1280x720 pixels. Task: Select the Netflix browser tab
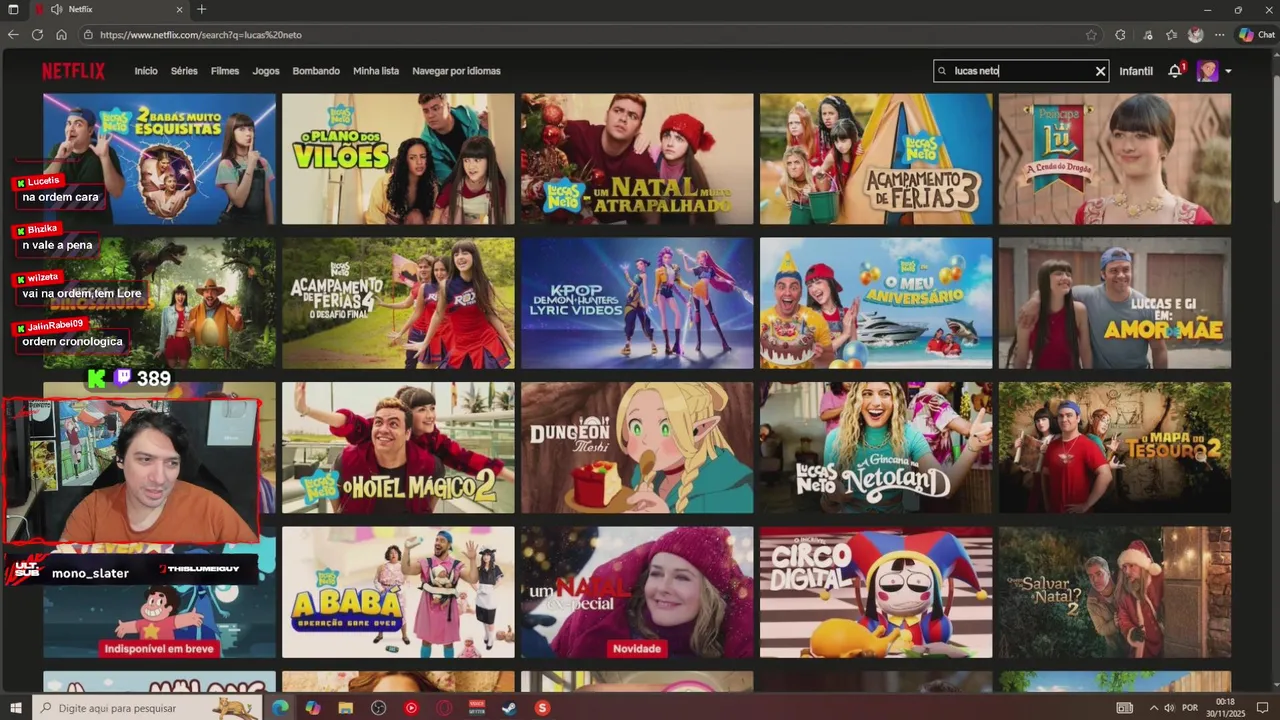point(110,9)
